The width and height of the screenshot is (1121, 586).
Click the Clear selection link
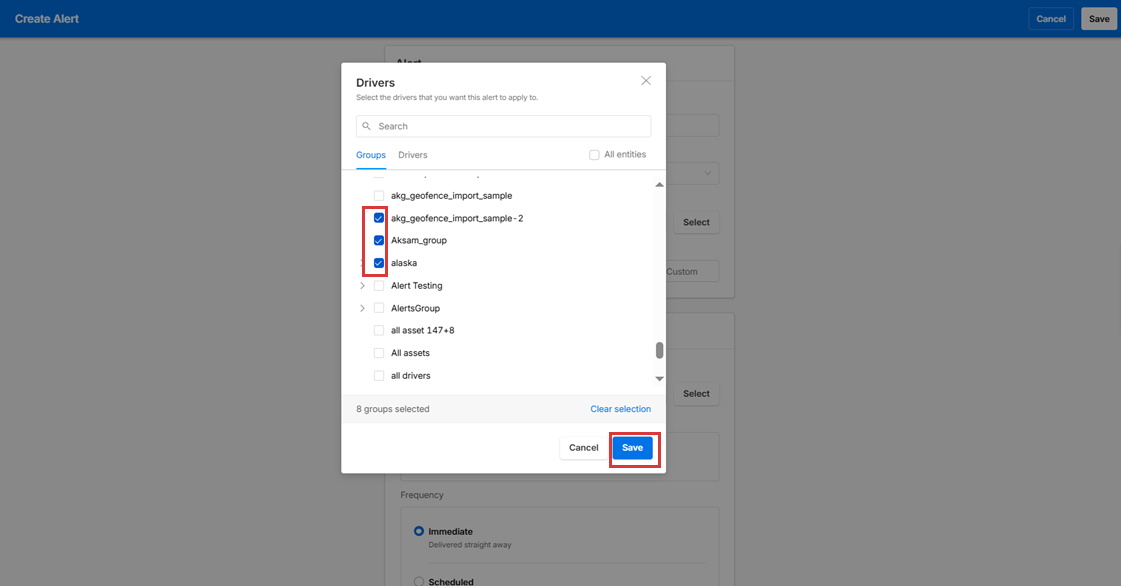pos(620,409)
